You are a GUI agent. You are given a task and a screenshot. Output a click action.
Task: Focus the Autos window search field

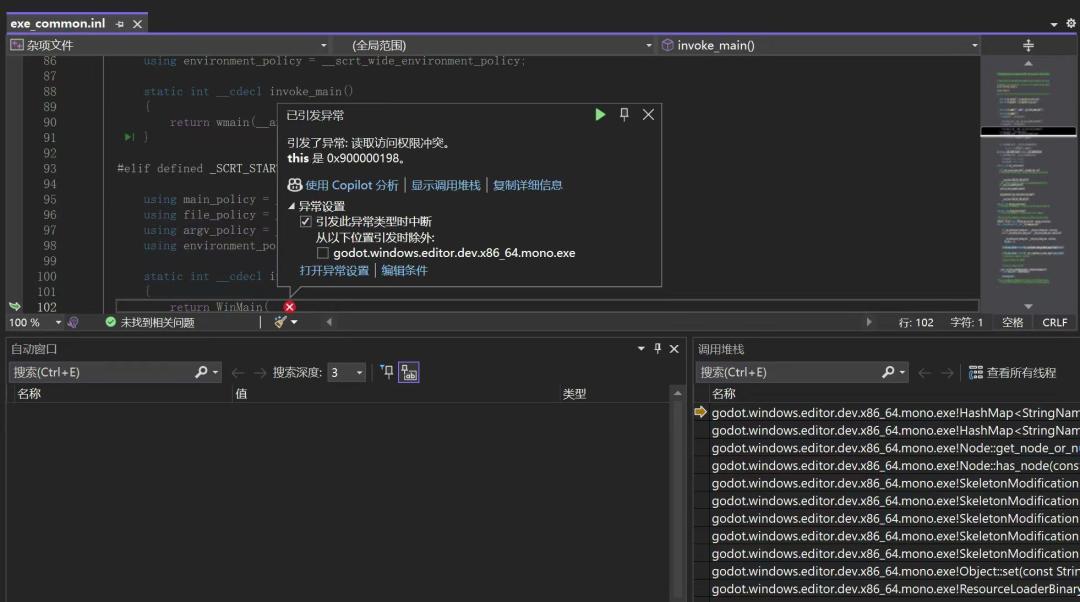tap(102, 373)
